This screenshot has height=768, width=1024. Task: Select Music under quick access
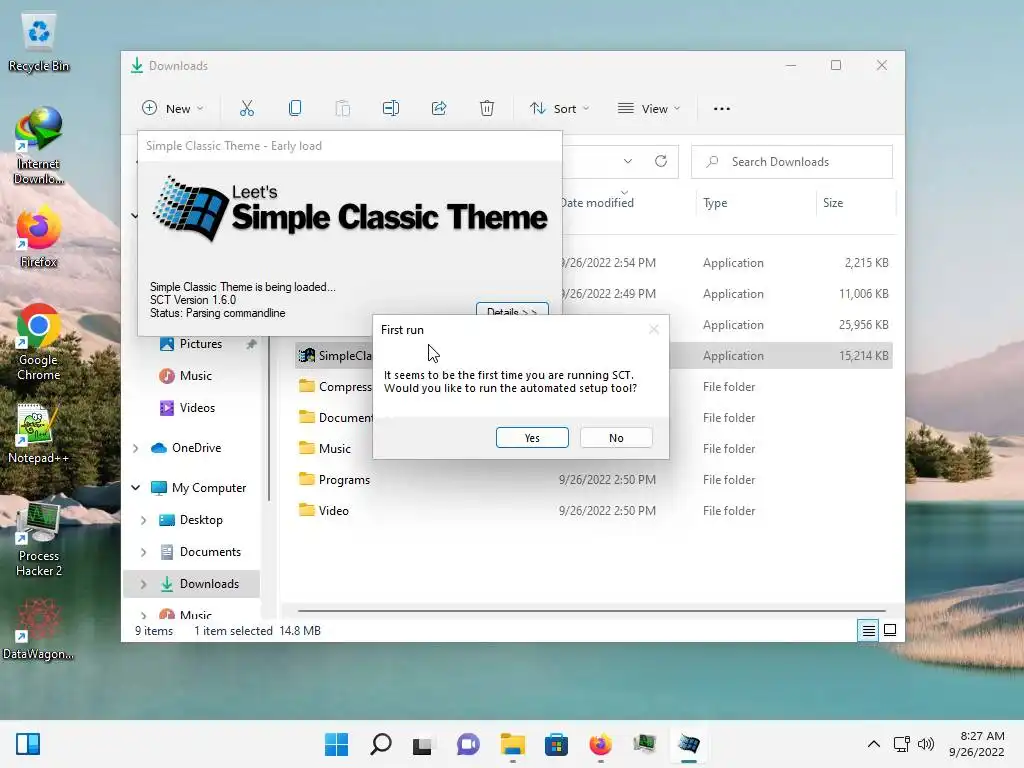(x=195, y=376)
